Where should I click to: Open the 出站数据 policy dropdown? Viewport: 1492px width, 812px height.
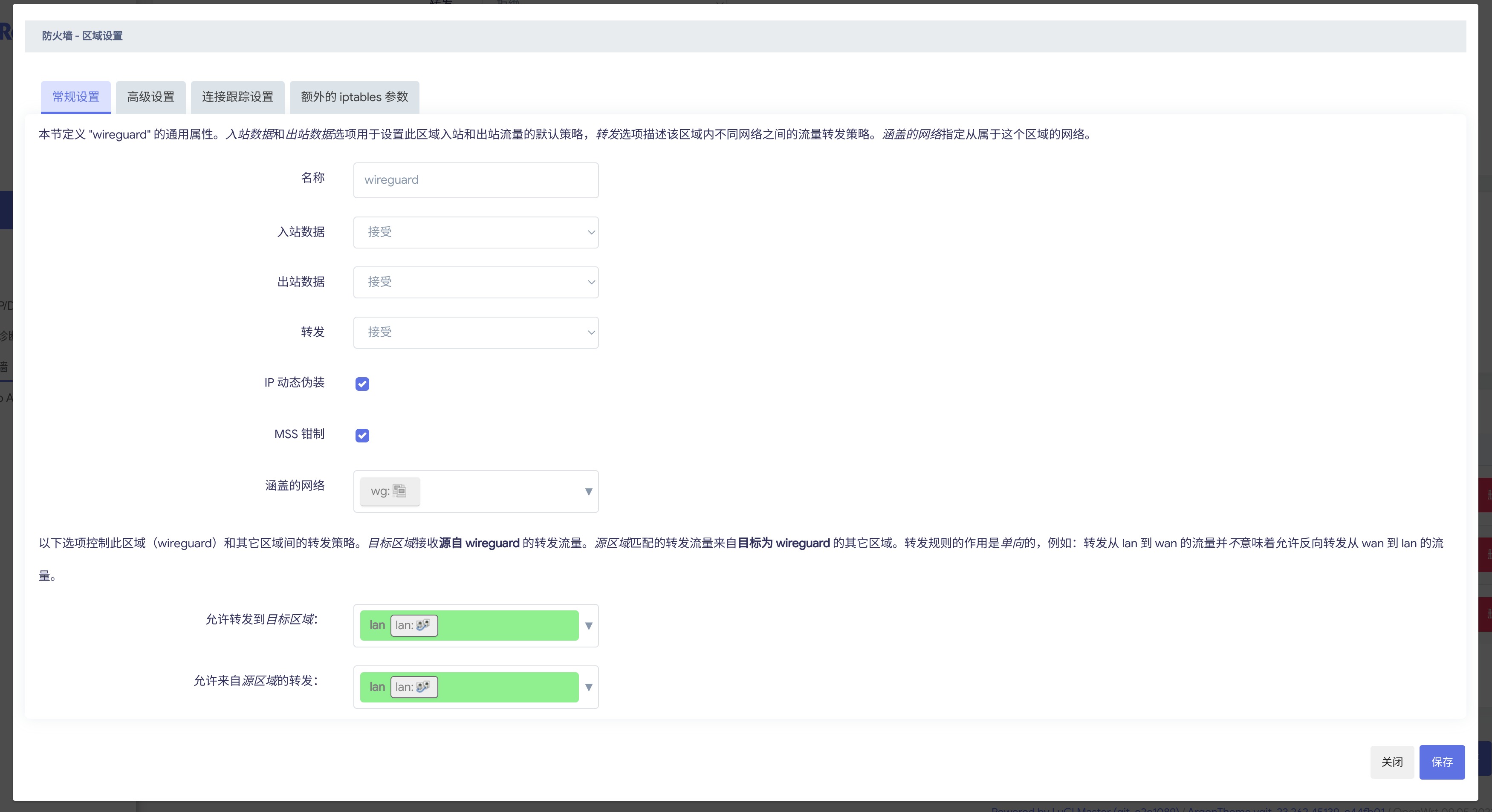475,282
